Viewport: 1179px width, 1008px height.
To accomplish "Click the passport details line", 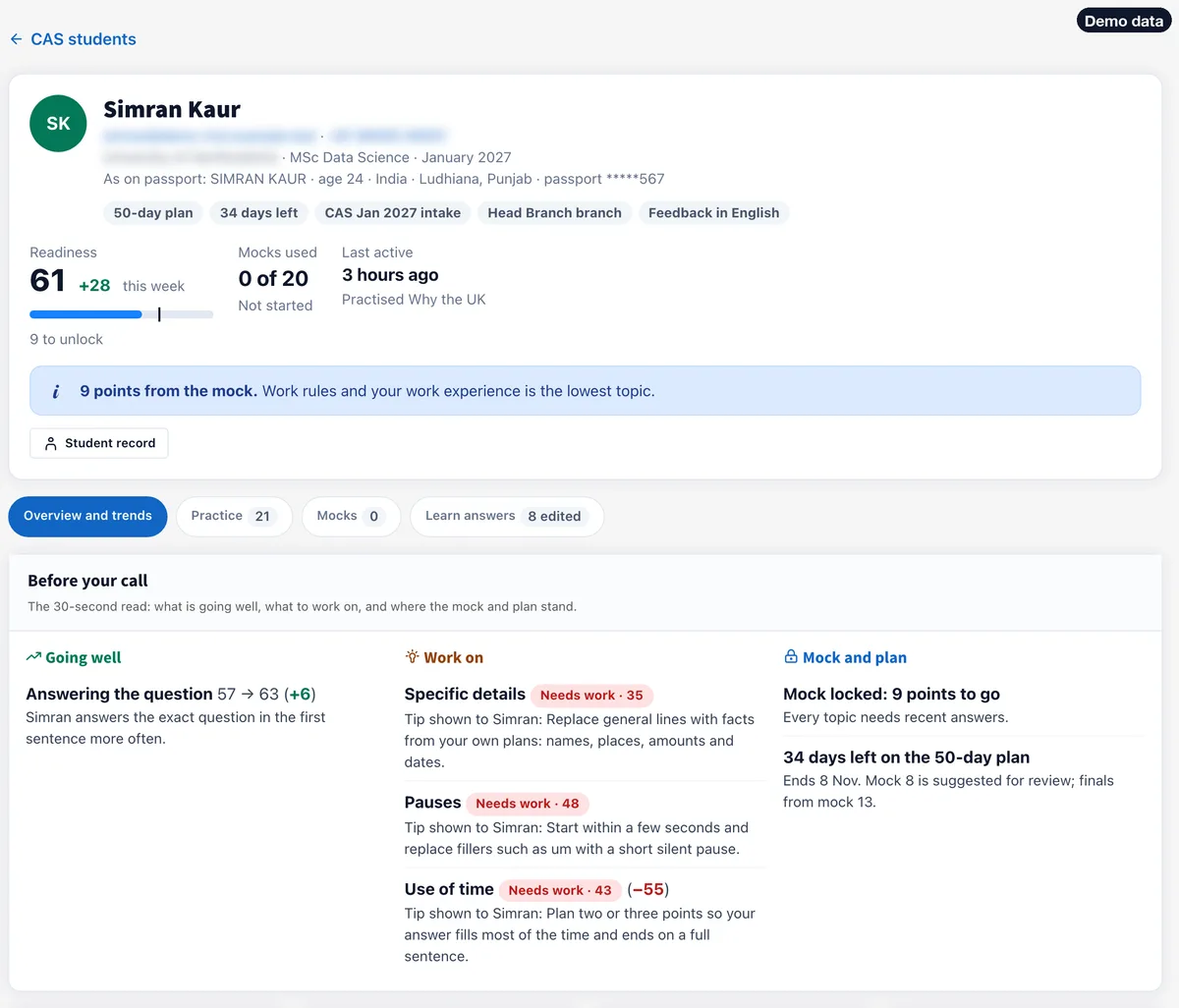I will [x=384, y=179].
